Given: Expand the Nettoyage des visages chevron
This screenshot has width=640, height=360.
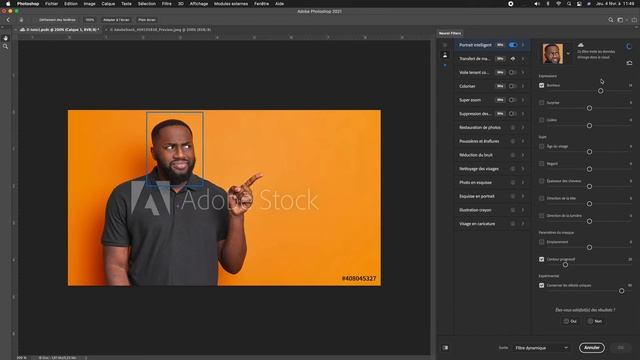Looking at the screenshot, I should 523,169.
